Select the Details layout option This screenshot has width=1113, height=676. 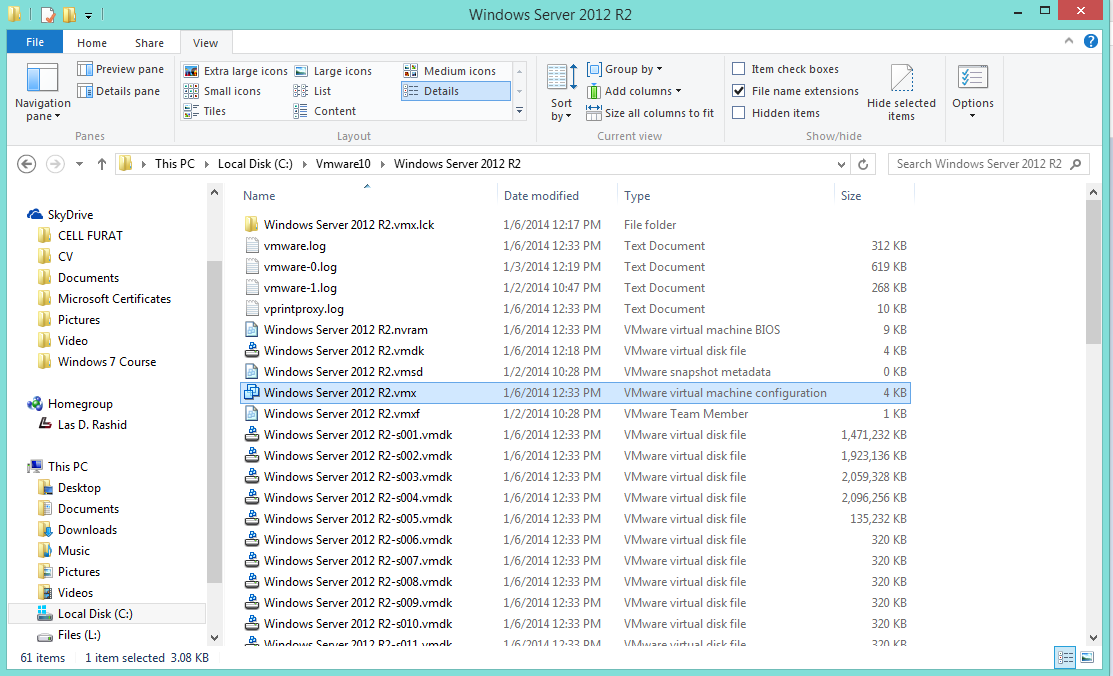click(x=456, y=91)
